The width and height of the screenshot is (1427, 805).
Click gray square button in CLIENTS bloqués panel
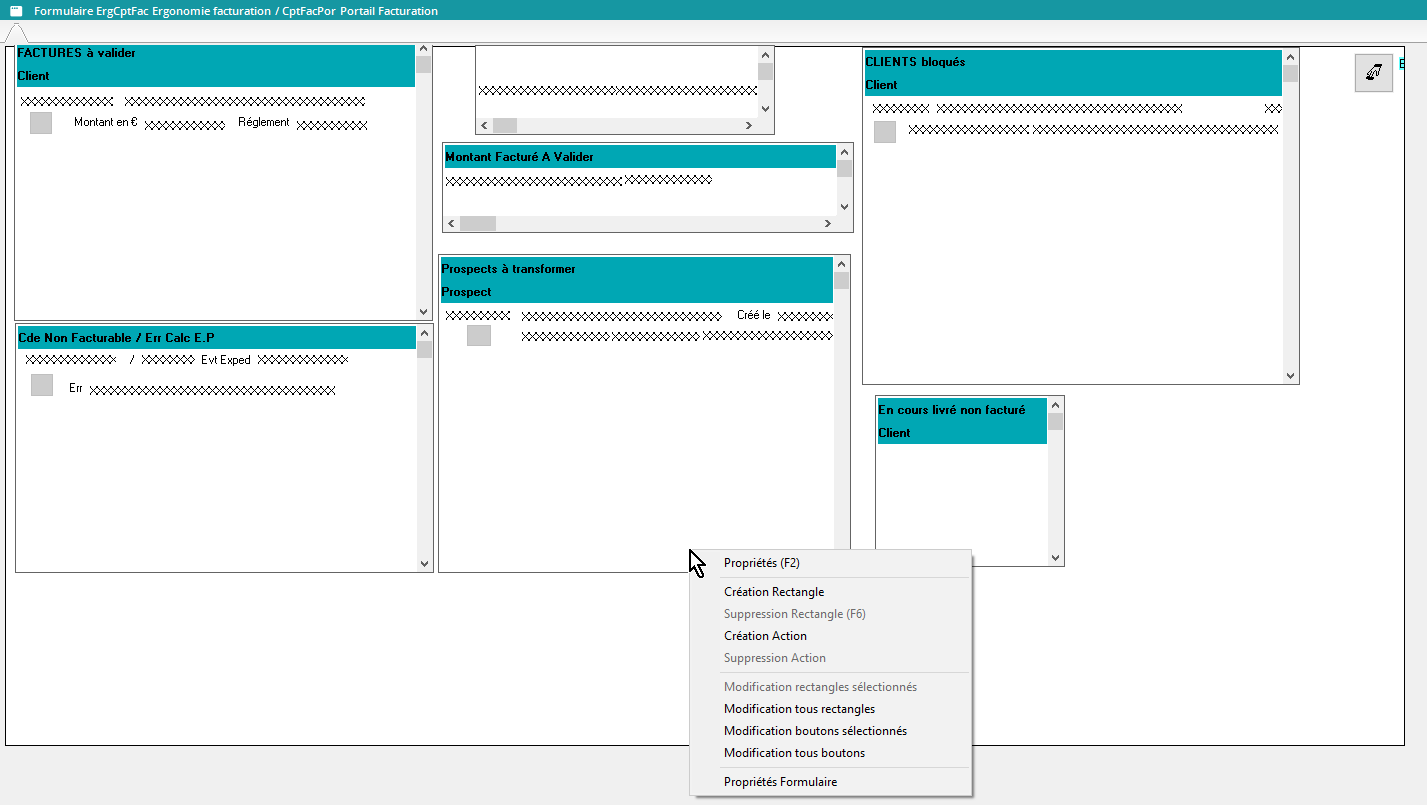click(x=885, y=132)
